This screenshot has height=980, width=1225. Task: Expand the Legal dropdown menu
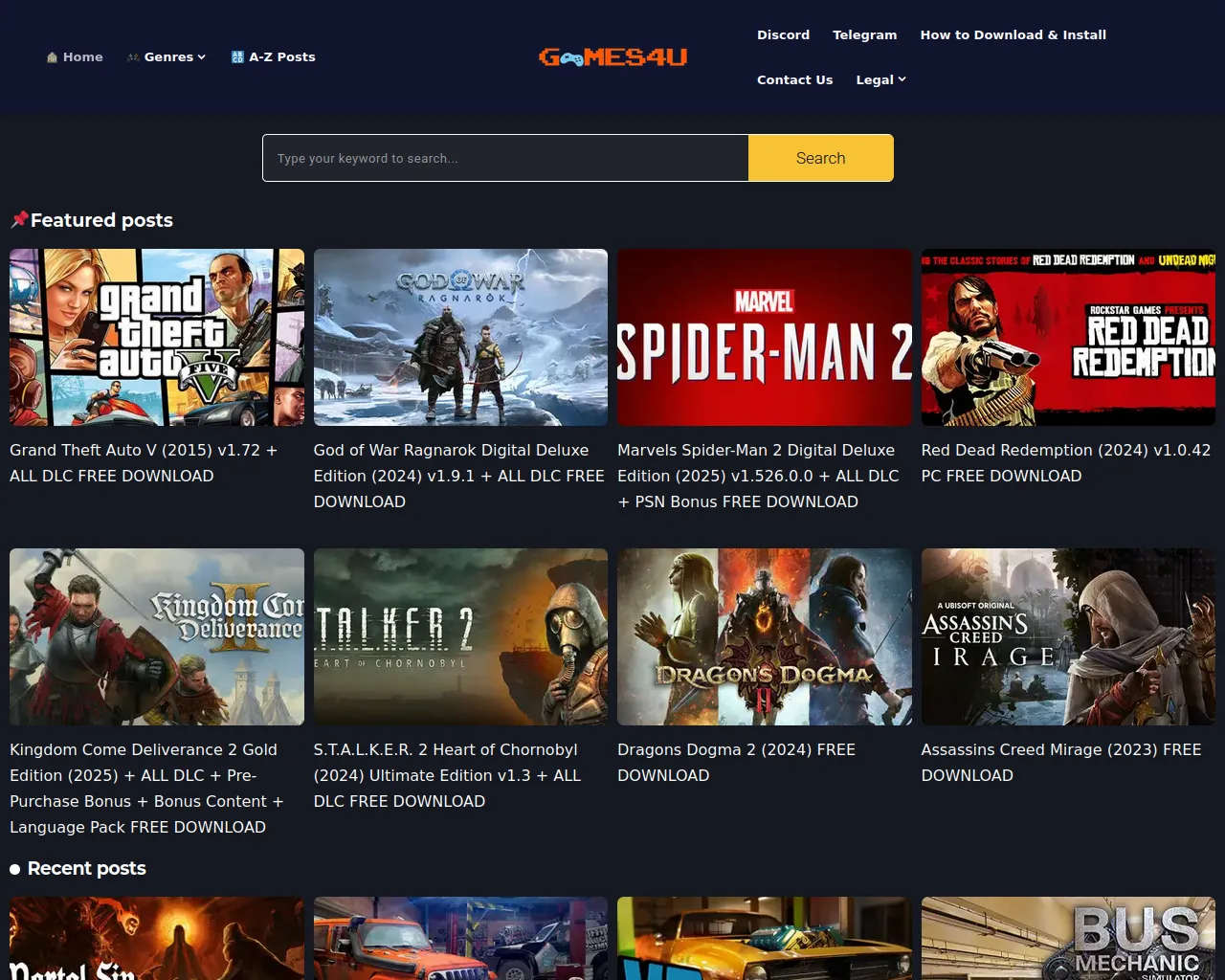(880, 79)
